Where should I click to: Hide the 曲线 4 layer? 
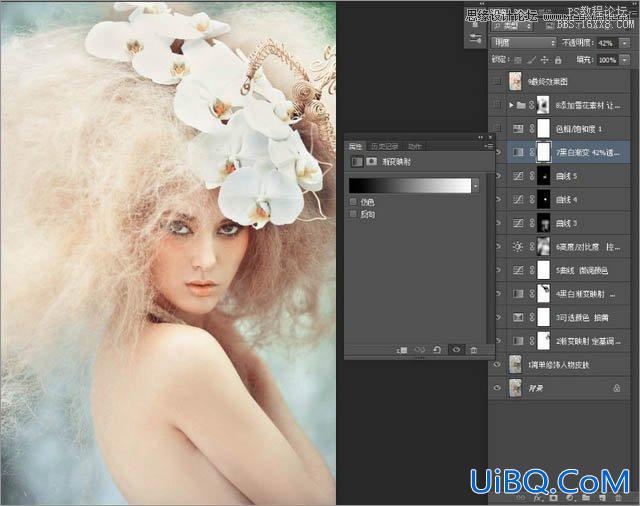pos(497,200)
